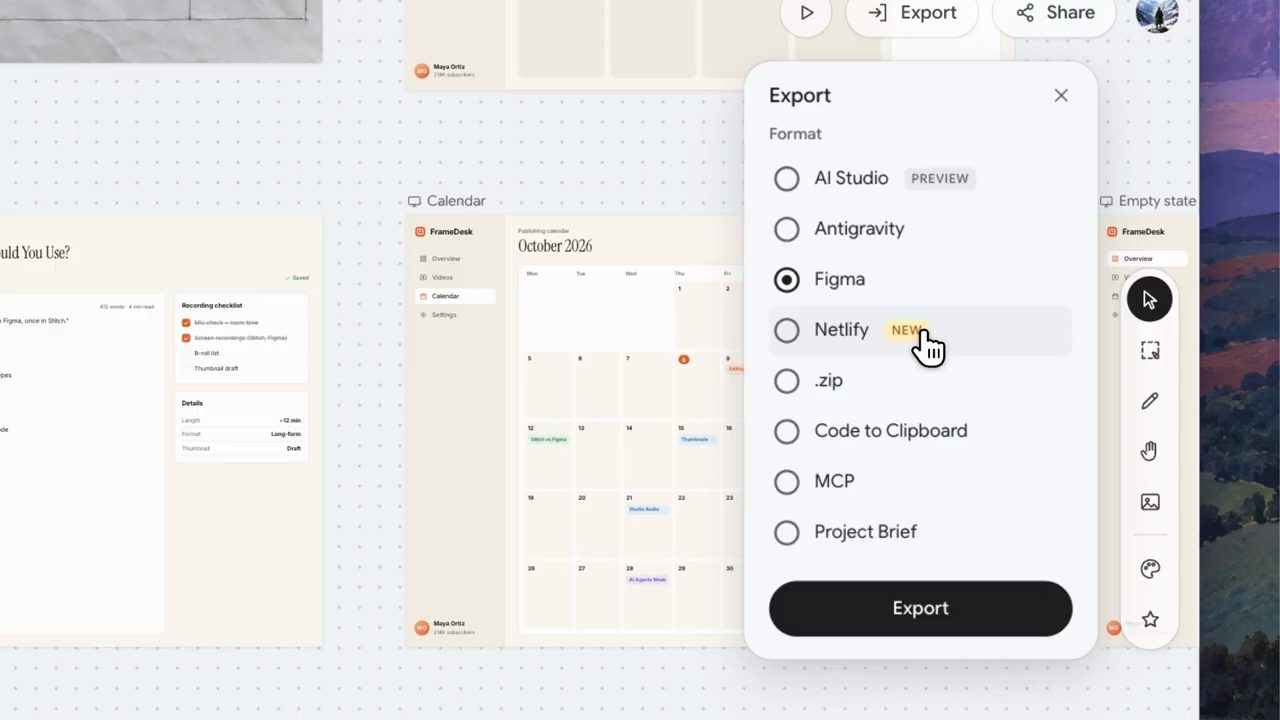
Task: Click the black Export confirm button
Action: 920,608
